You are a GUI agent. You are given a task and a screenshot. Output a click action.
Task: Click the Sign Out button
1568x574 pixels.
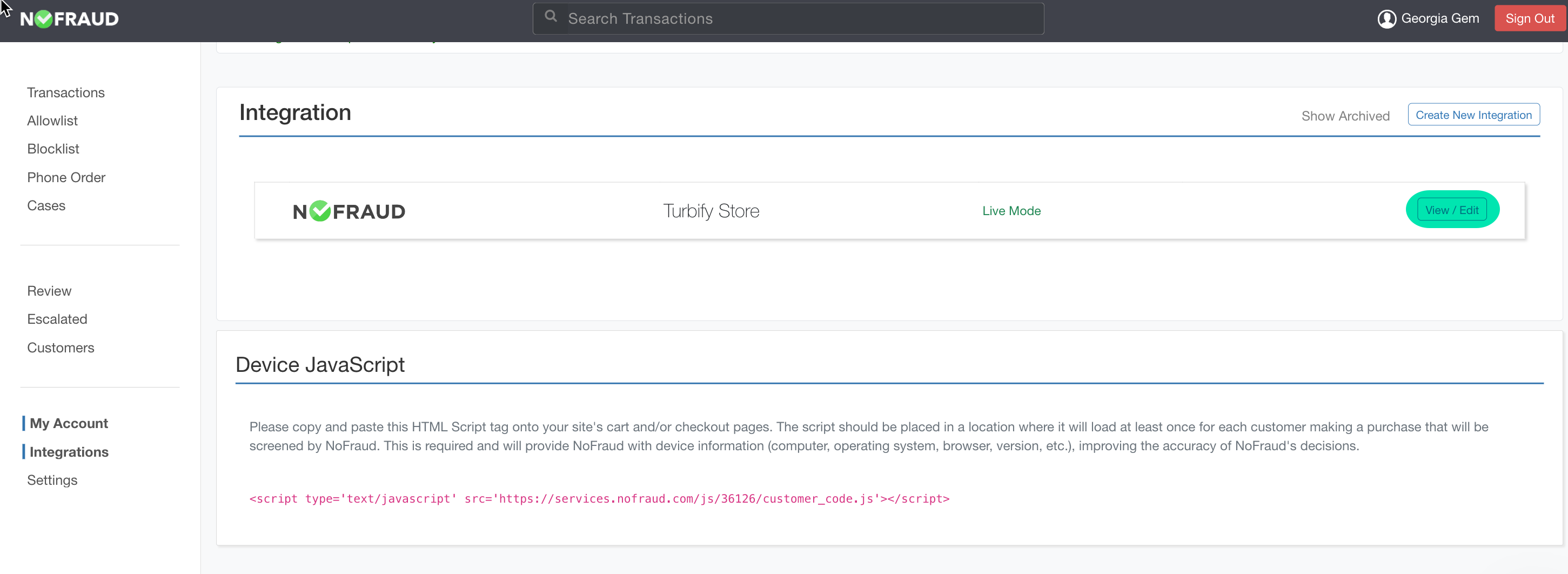tap(1530, 18)
